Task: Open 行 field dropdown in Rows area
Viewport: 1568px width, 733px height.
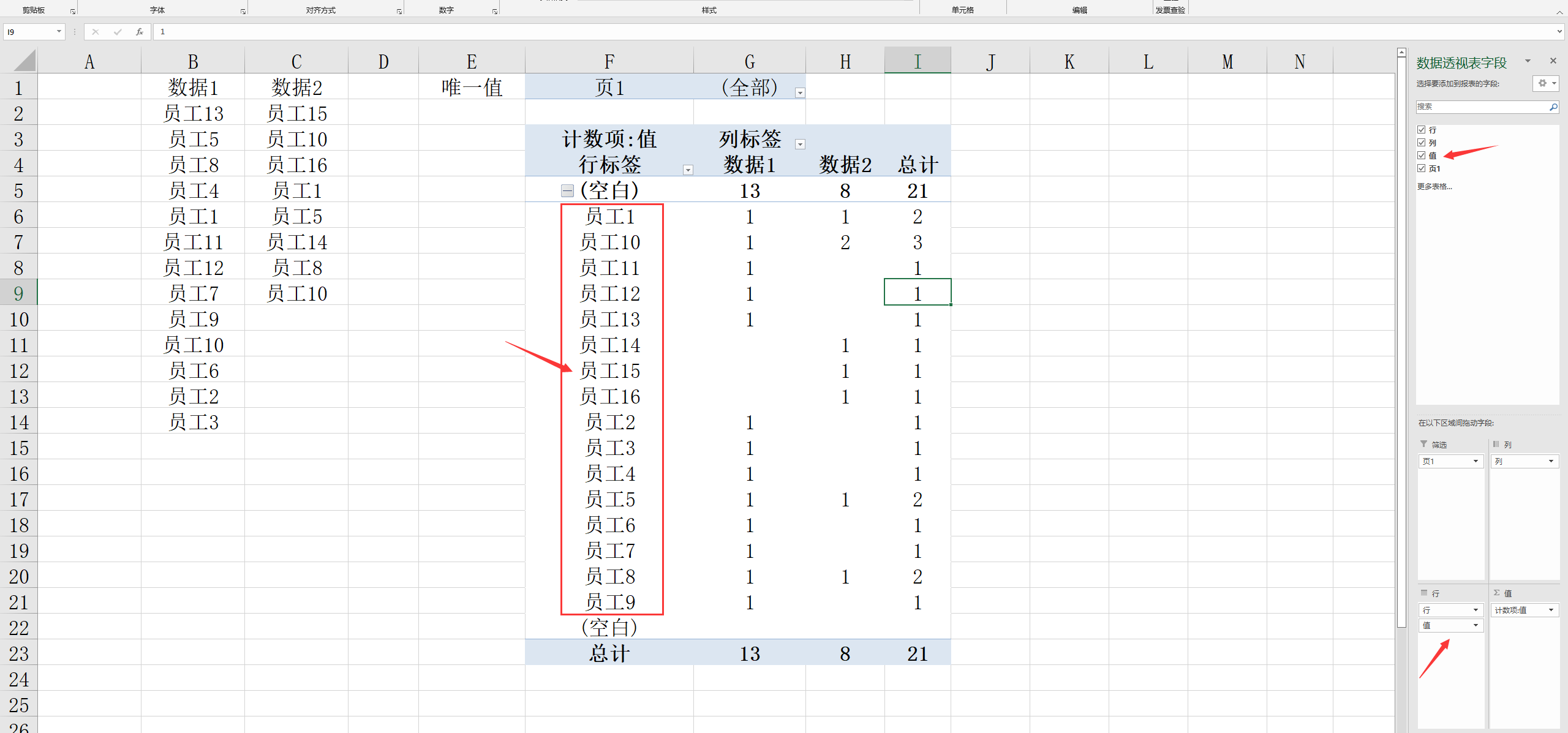Action: [1476, 610]
